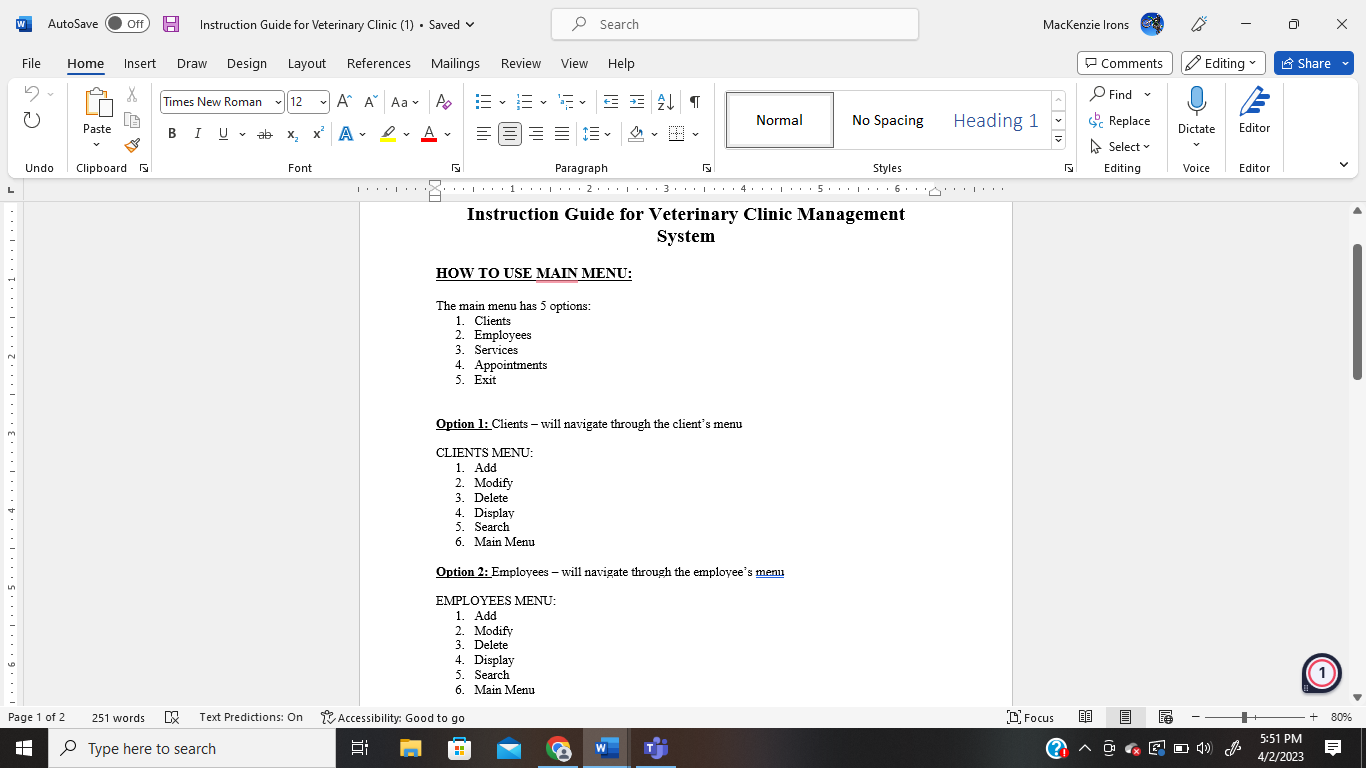This screenshot has height=768, width=1366.
Task: Increase indent of paragraph
Action: 637,102
